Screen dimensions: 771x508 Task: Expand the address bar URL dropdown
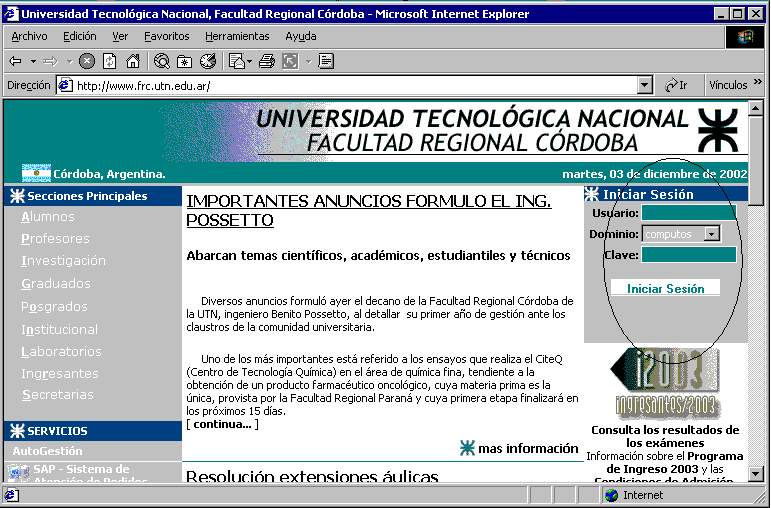coord(645,86)
